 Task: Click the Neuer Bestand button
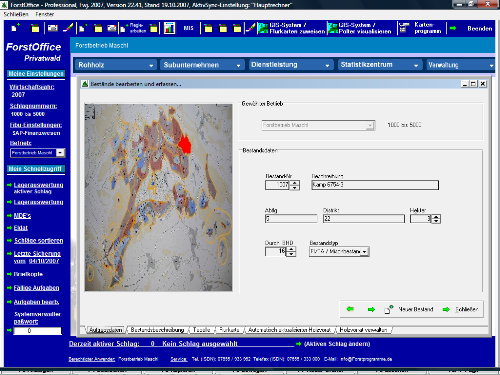(x=416, y=309)
